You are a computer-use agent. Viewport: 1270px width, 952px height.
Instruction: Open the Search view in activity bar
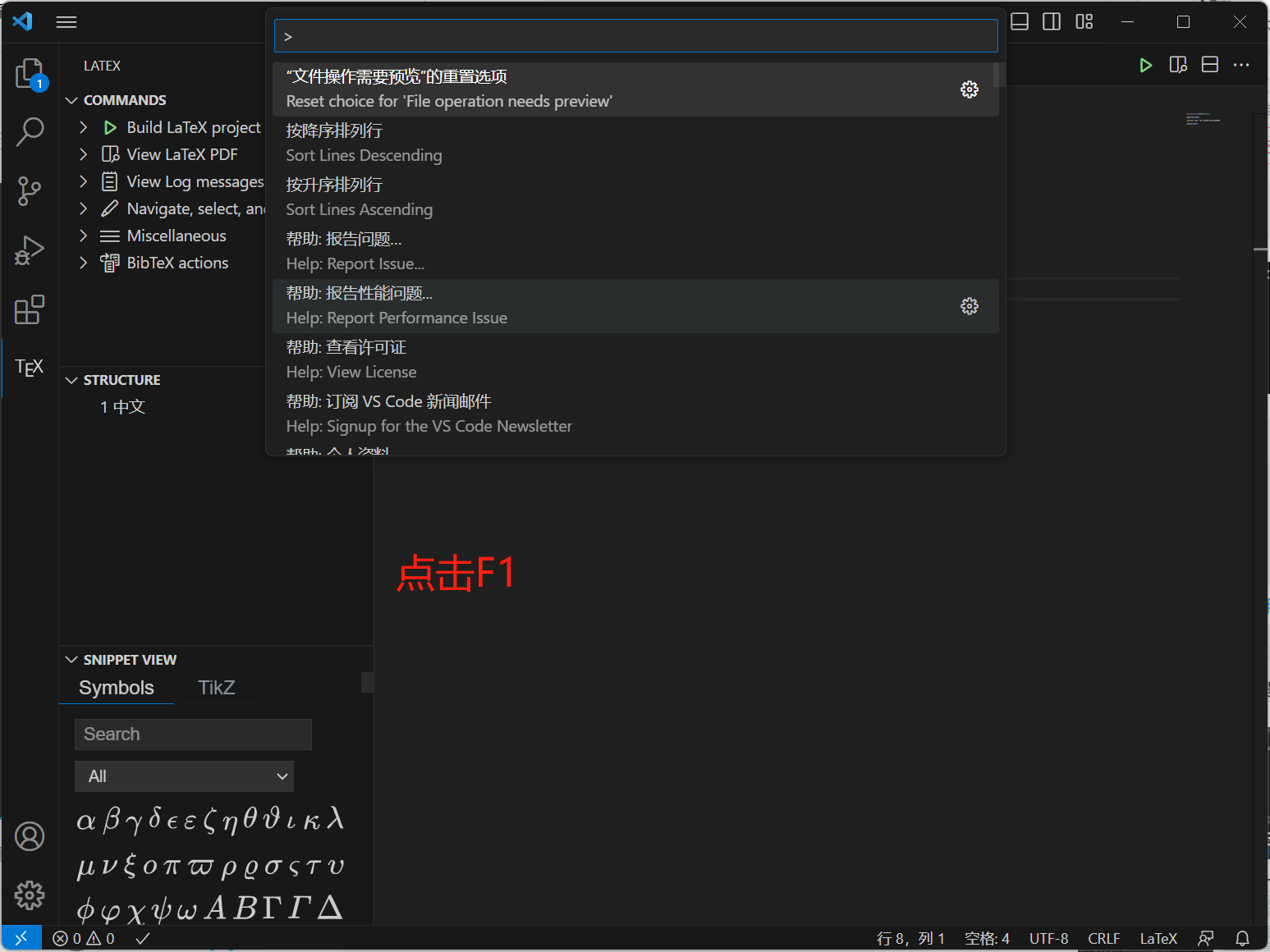click(30, 131)
